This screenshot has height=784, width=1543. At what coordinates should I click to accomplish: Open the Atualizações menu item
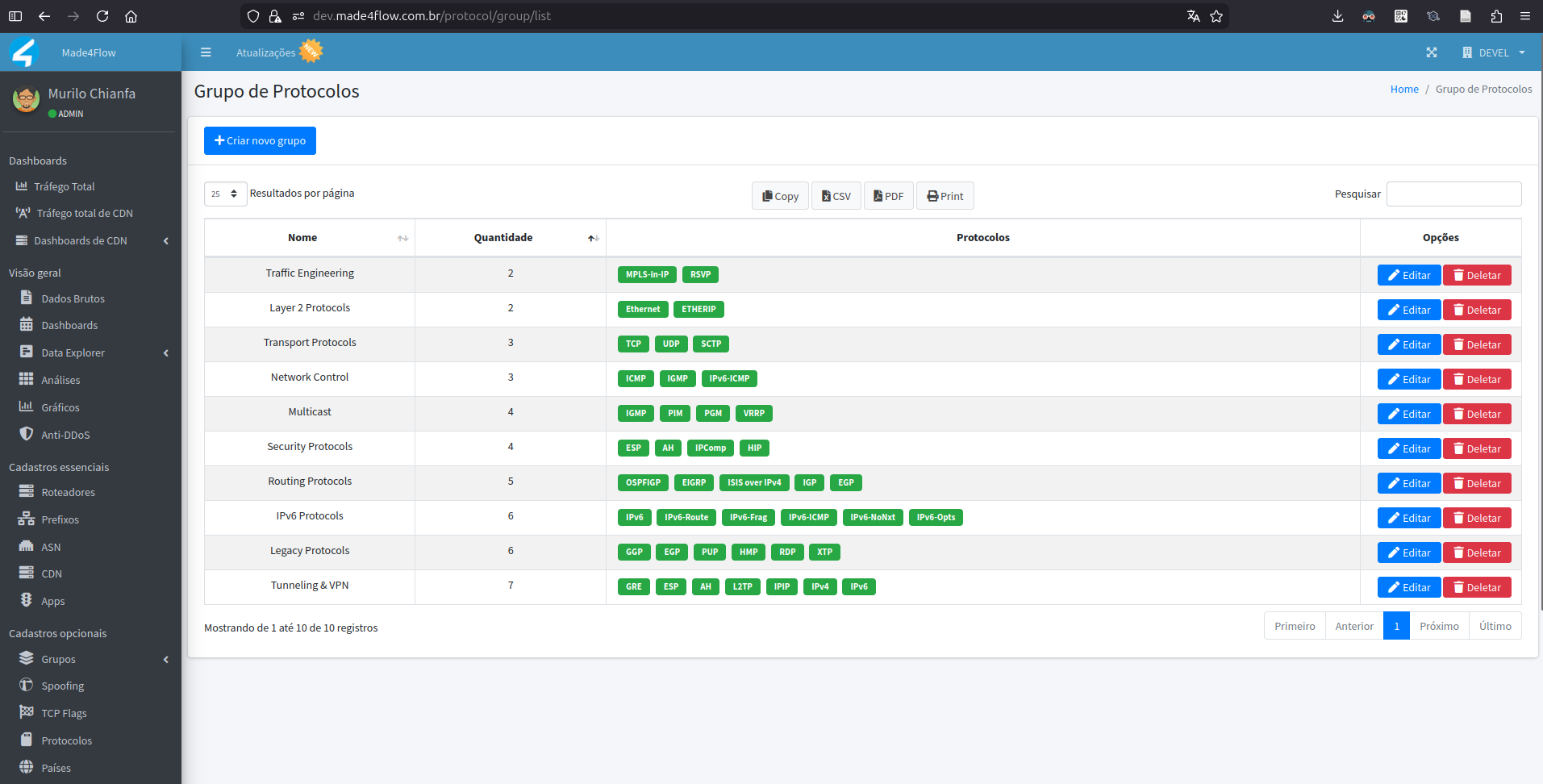tap(266, 52)
